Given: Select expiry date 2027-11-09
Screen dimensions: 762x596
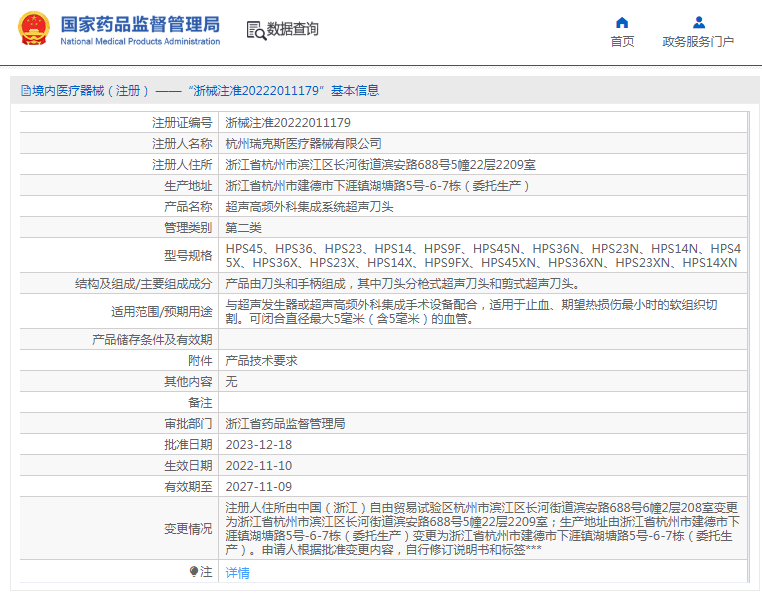Looking at the screenshot, I should click(x=259, y=487).
